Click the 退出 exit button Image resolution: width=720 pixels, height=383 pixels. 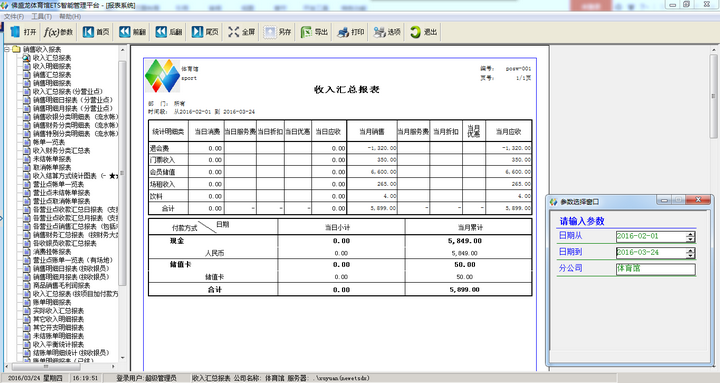[423, 32]
